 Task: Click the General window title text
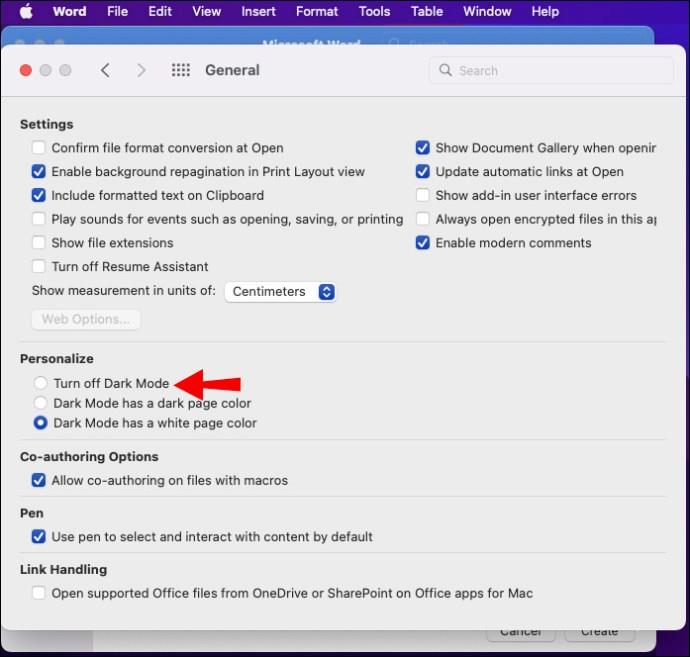[232, 70]
